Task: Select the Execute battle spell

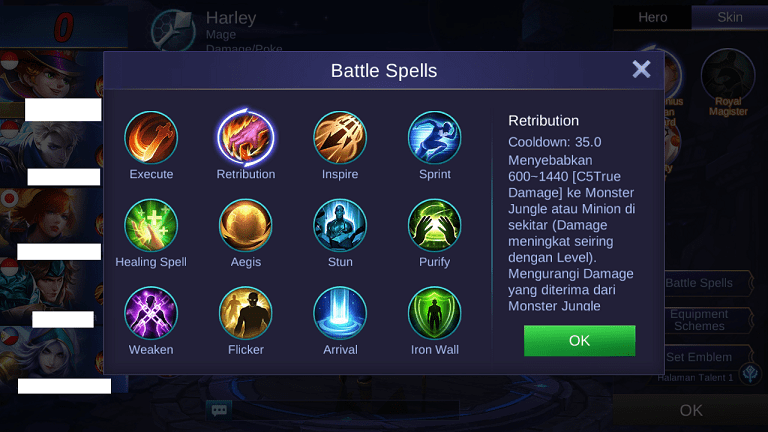Action: point(151,138)
